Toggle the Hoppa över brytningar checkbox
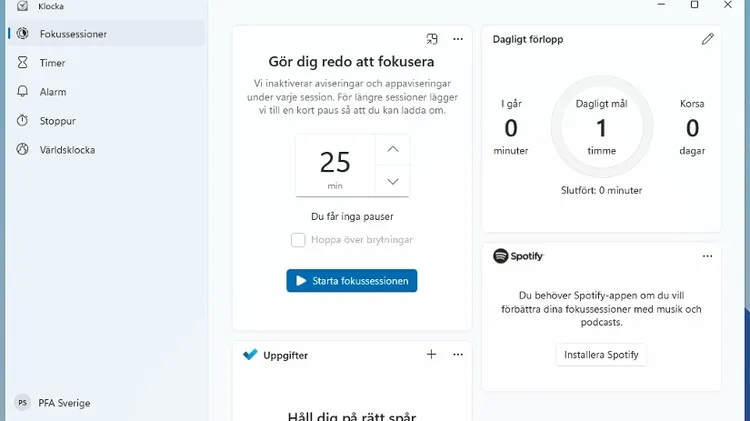This screenshot has height=421, width=750. coord(298,240)
